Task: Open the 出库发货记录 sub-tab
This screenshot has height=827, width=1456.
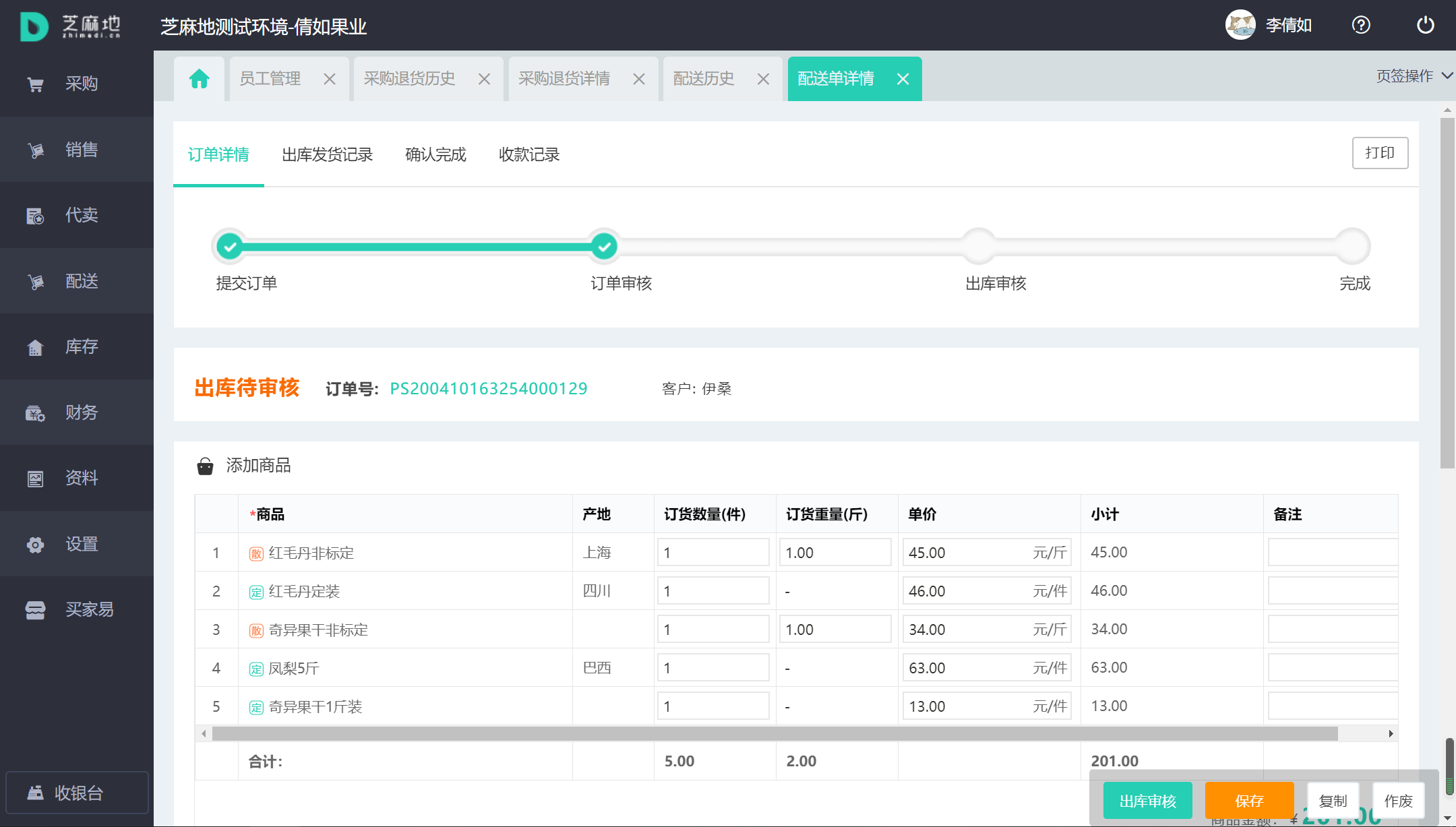Action: (x=328, y=154)
